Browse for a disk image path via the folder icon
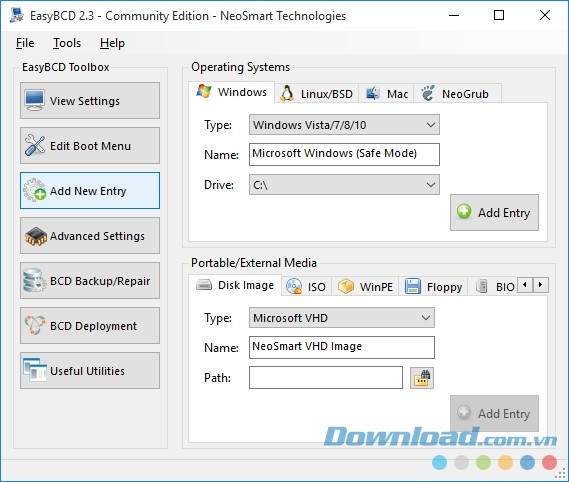This screenshot has width=569, height=482. [x=422, y=378]
